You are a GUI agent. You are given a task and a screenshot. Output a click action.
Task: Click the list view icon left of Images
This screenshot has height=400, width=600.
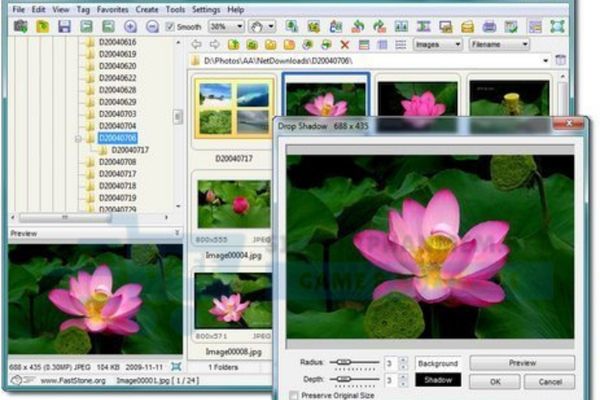point(401,44)
